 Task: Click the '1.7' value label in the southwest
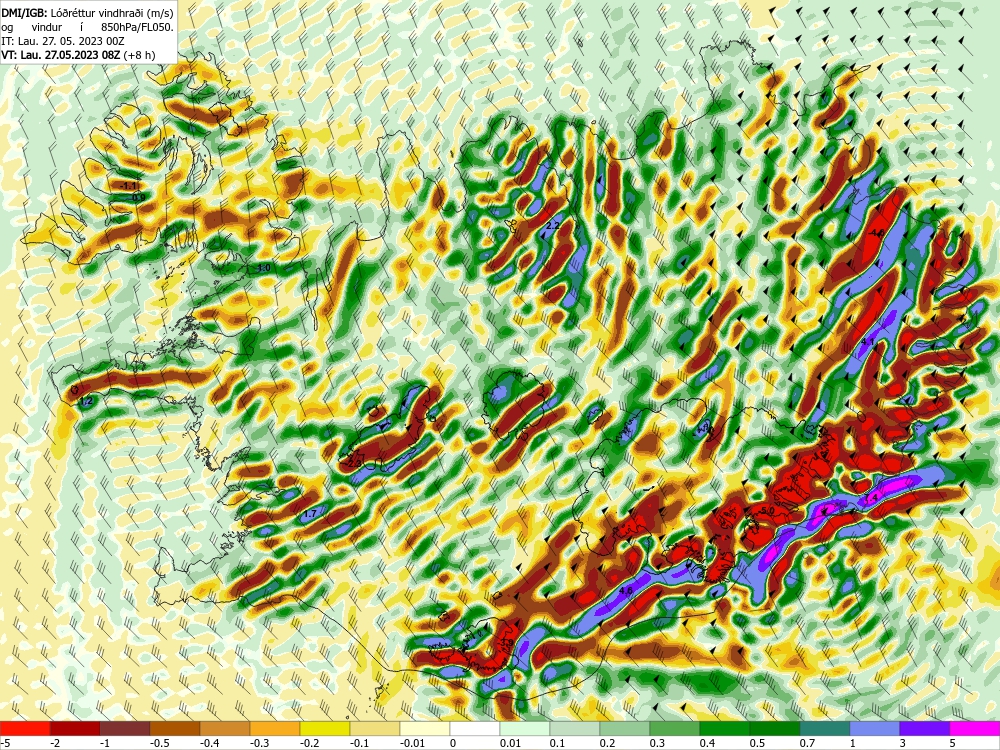click(310, 513)
